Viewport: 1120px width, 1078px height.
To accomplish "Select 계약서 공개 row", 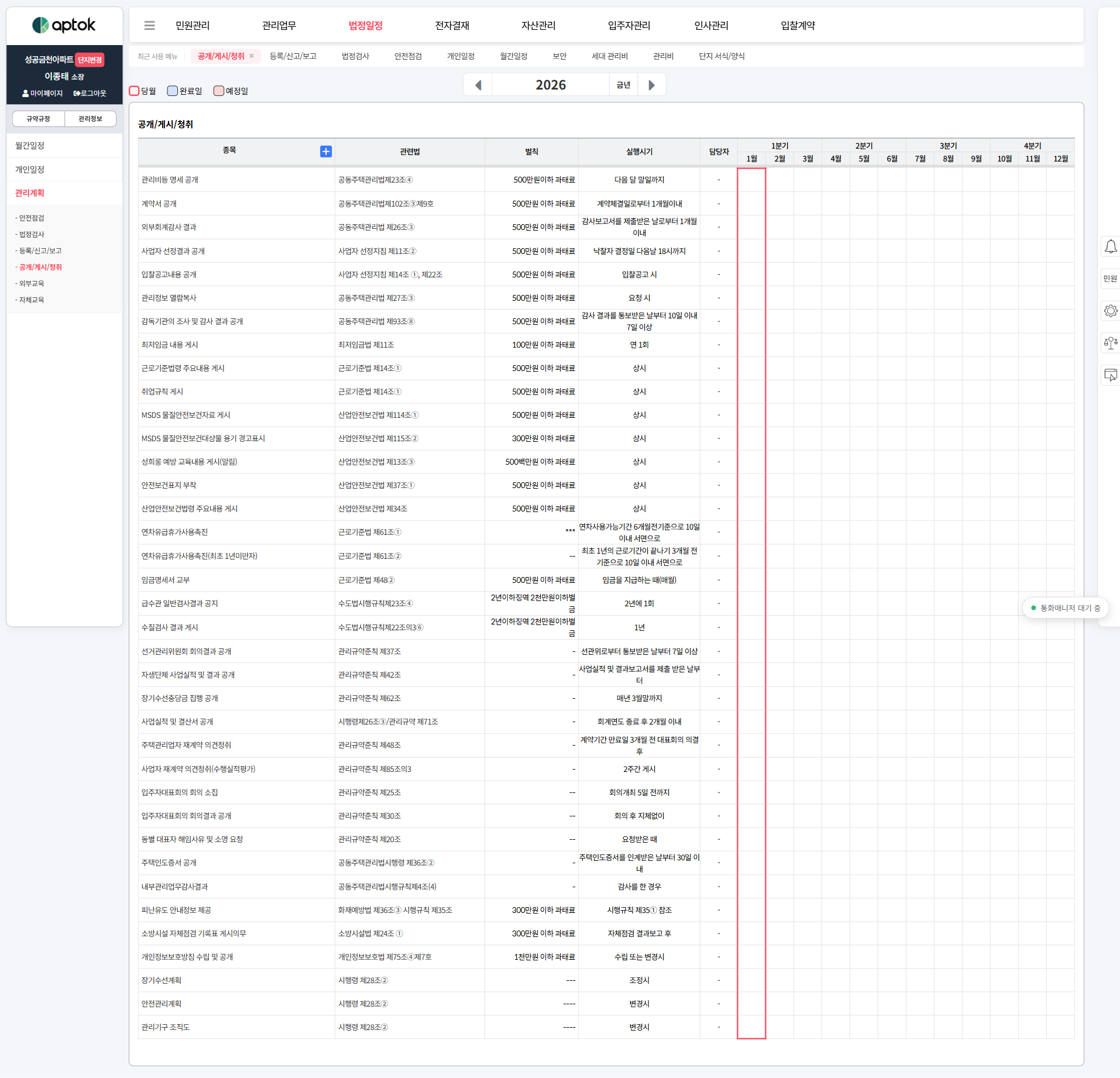I will click(x=606, y=204).
